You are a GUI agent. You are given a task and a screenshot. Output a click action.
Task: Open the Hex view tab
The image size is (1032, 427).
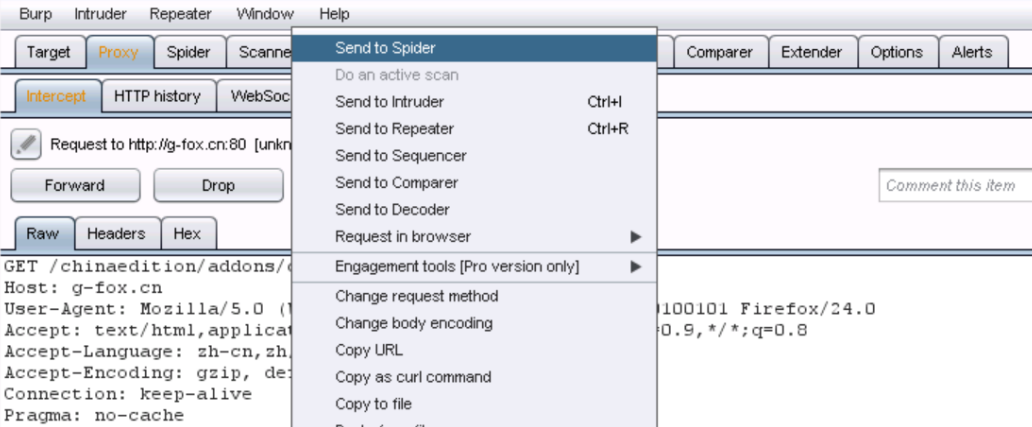(x=188, y=234)
